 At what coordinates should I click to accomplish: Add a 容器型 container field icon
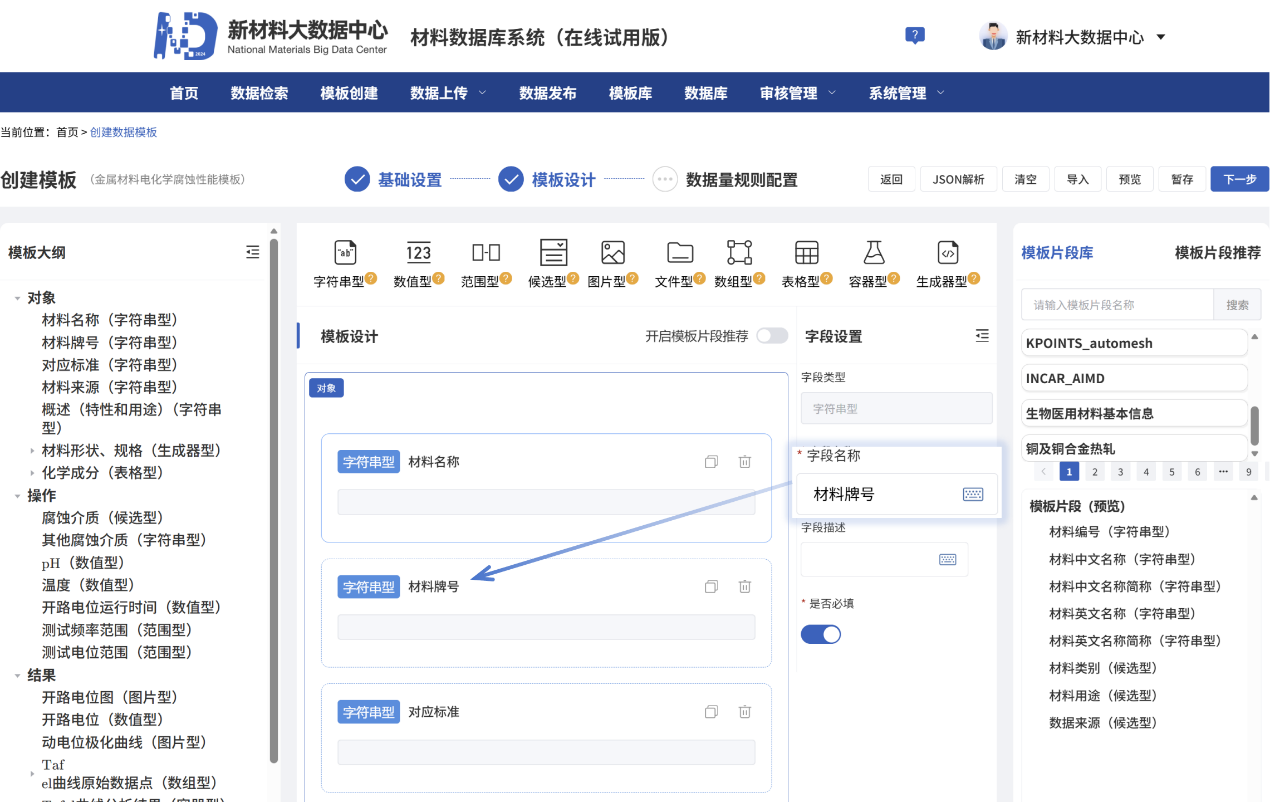tap(874, 253)
